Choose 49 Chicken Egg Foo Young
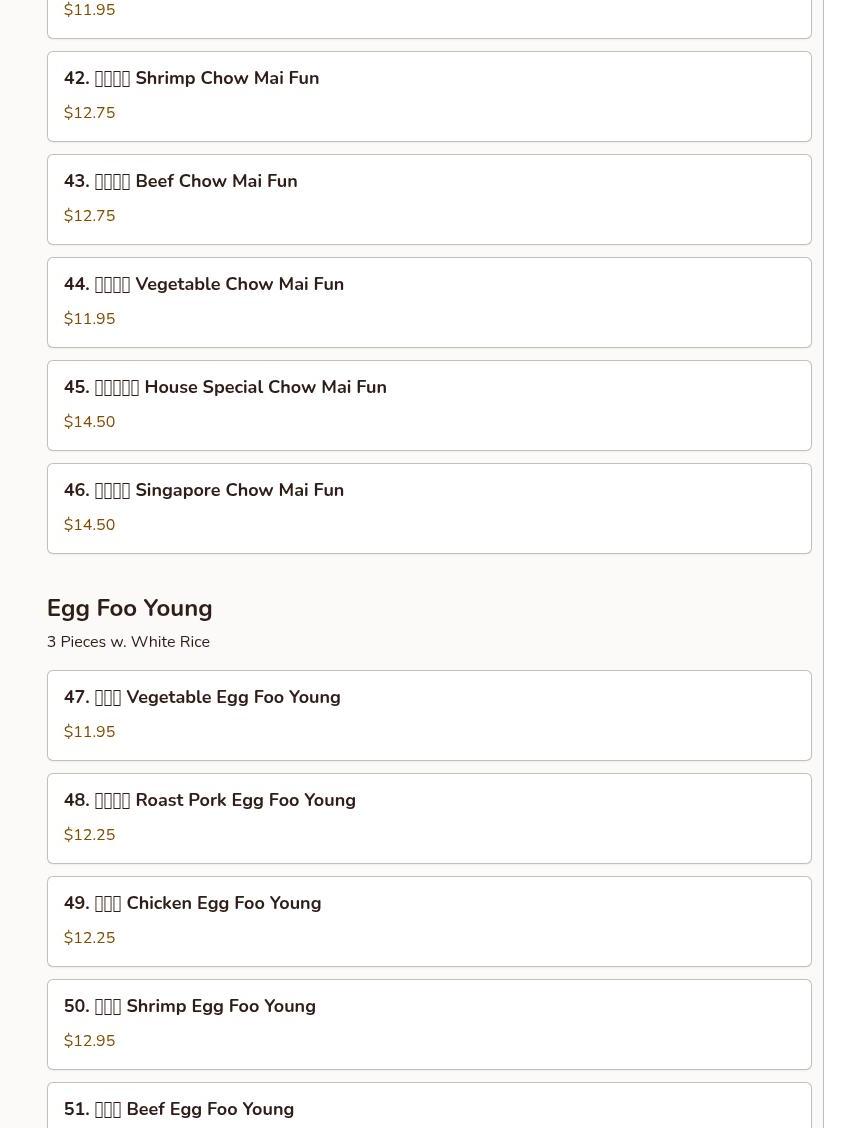This screenshot has width=844, height=1128. click(428, 921)
